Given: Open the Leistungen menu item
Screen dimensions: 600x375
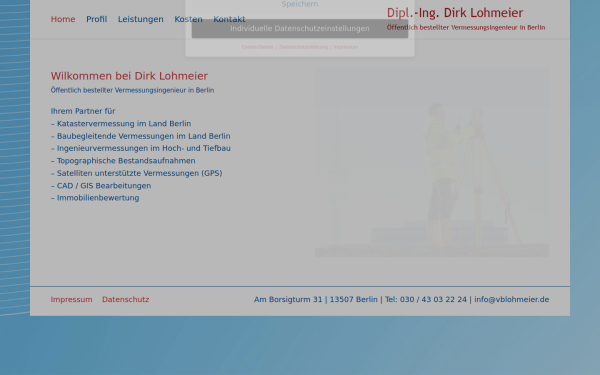Looking at the screenshot, I should click(x=140, y=19).
